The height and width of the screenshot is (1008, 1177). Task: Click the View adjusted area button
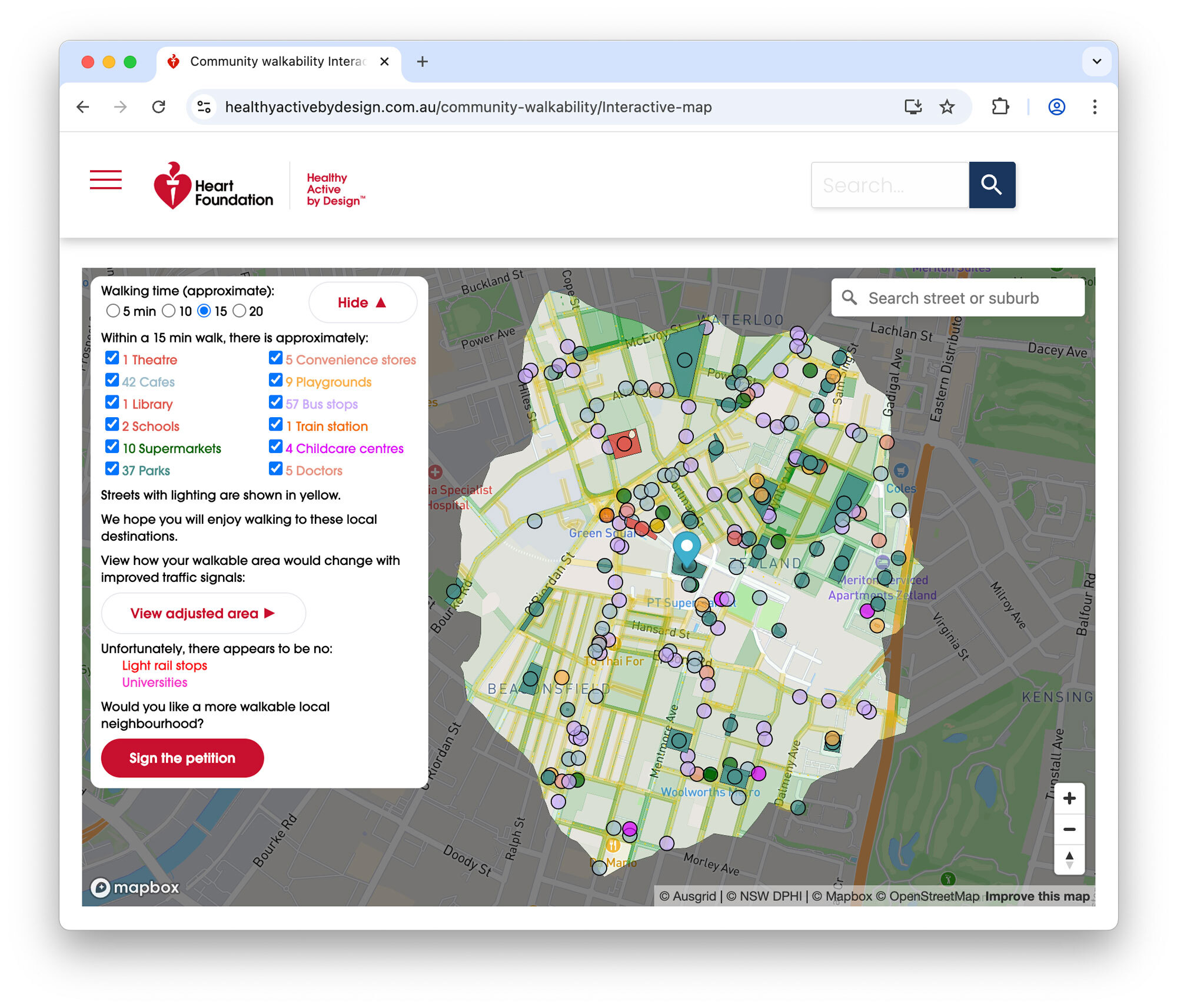pyautogui.click(x=202, y=613)
